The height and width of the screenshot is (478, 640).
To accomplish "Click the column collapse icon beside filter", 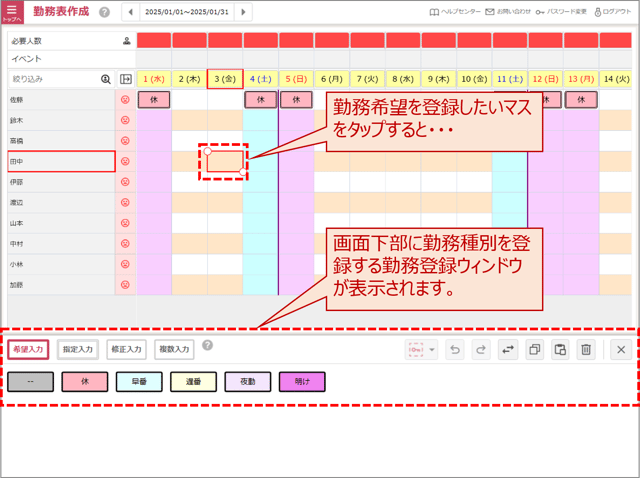I will click(126, 79).
